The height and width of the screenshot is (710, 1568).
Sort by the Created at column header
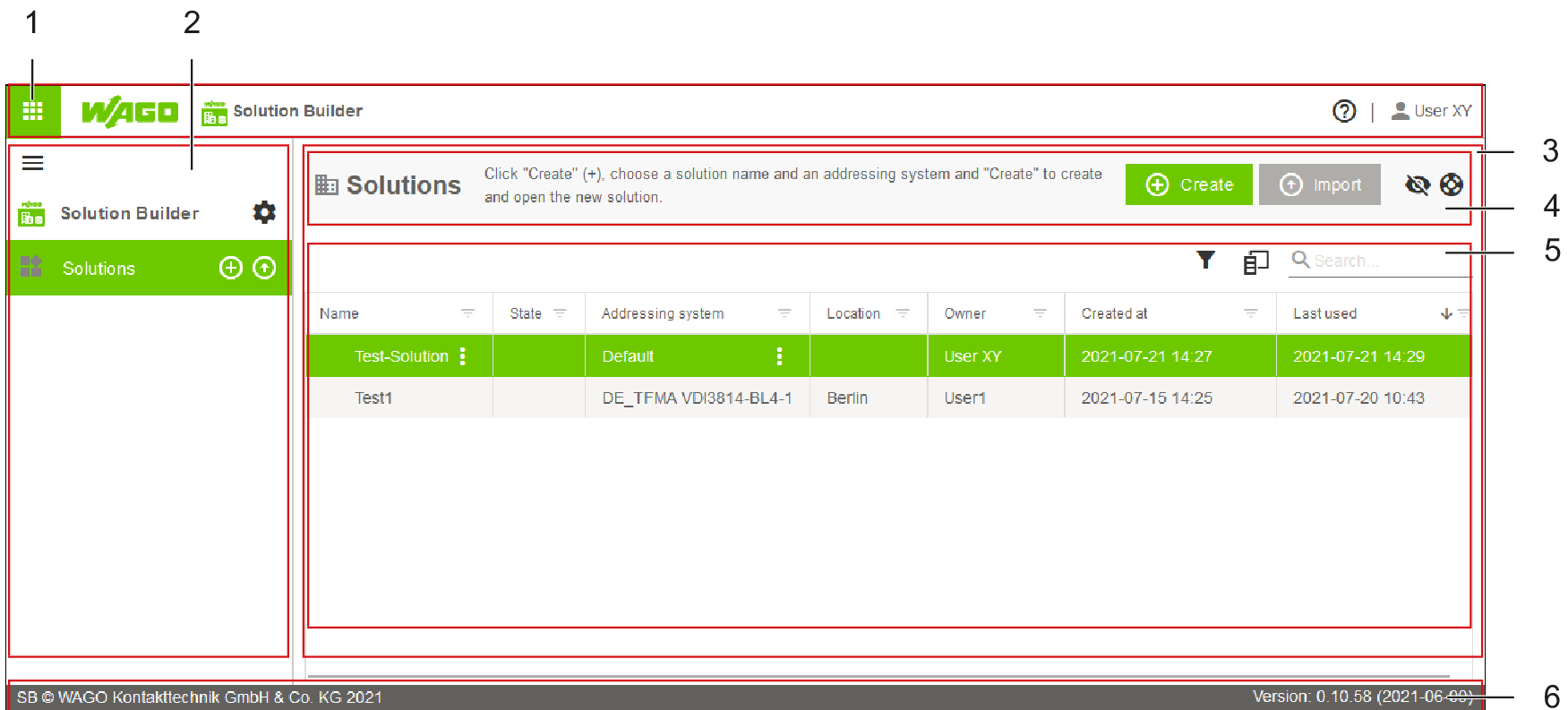tap(1114, 313)
